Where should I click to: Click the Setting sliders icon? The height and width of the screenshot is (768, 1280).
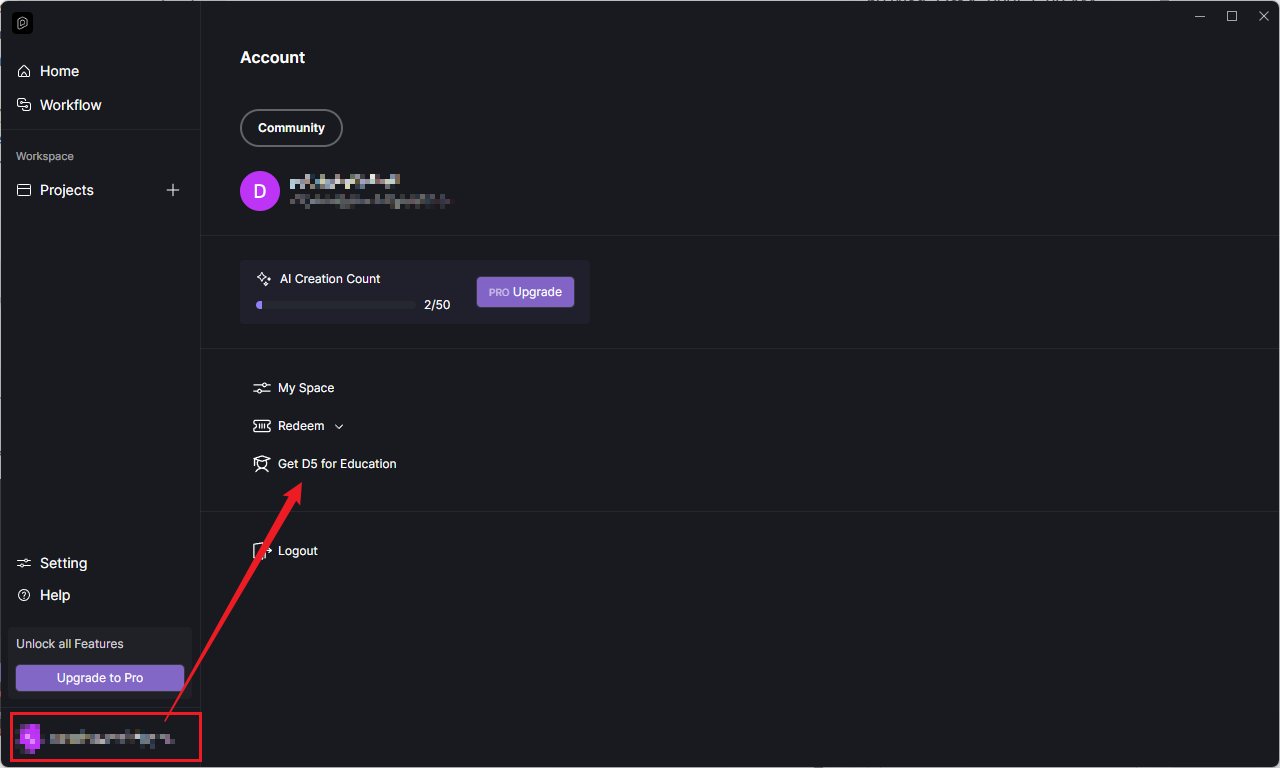[x=24, y=563]
